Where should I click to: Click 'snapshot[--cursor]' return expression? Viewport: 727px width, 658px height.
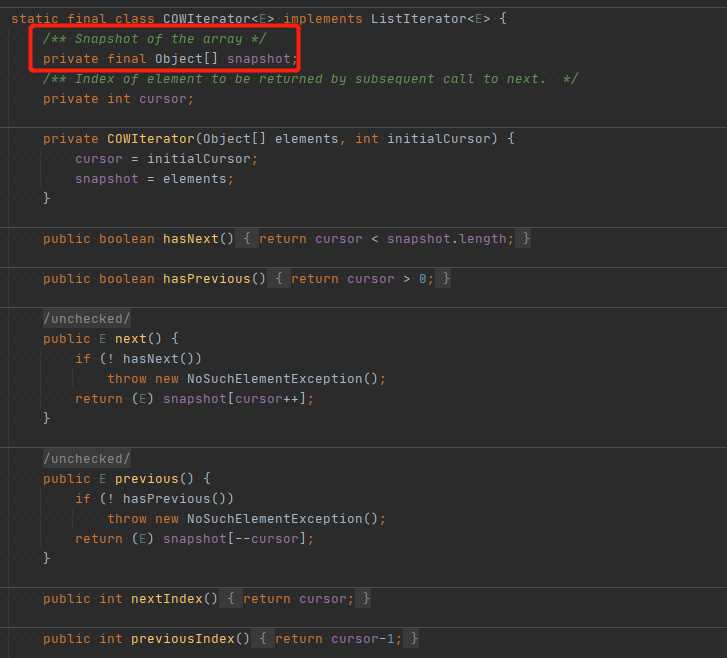point(234,539)
